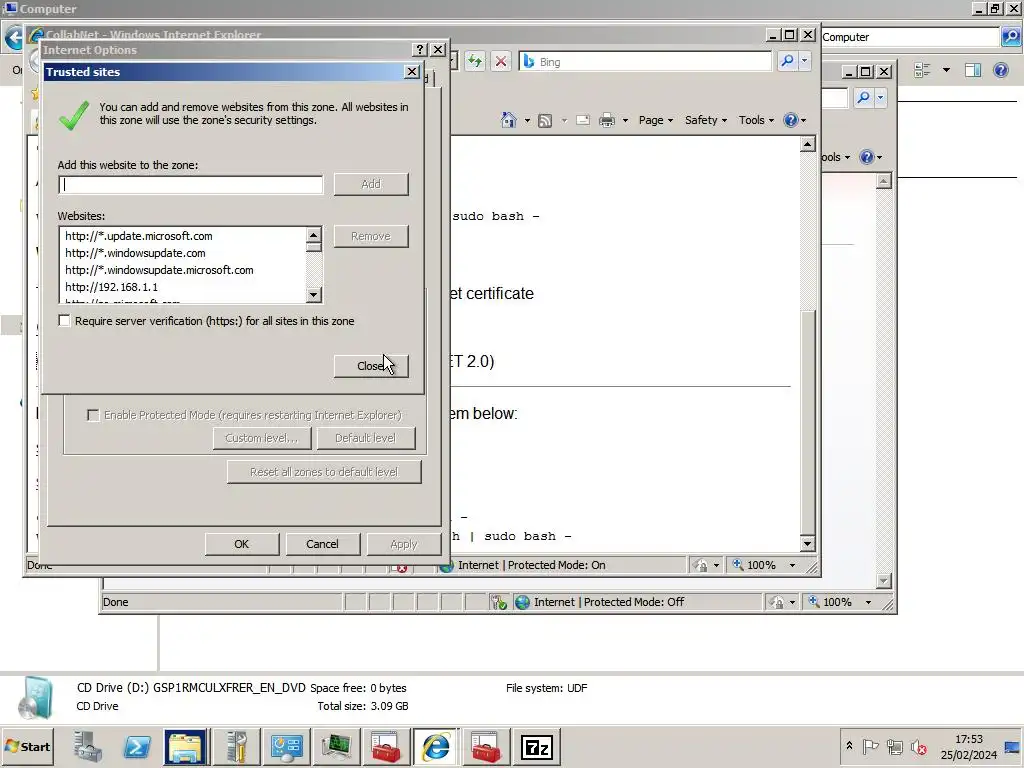The height and width of the screenshot is (768, 1024).
Task: Click OK in Internet Options dialog
Action: pyautogui.click(x=242, y=544)
